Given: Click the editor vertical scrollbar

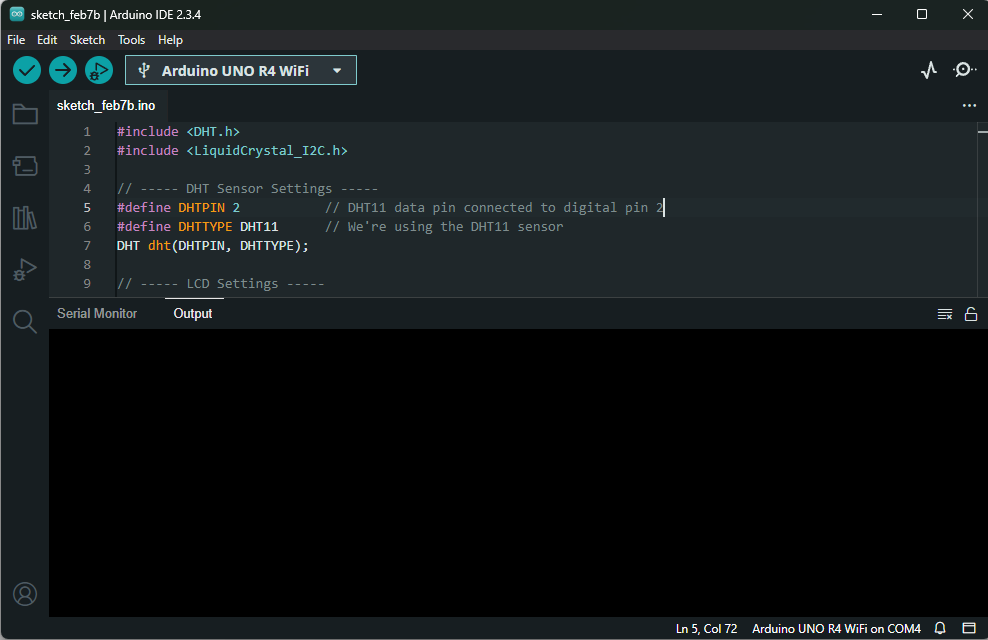Looking at the screenshot, I should coord(982,209).
